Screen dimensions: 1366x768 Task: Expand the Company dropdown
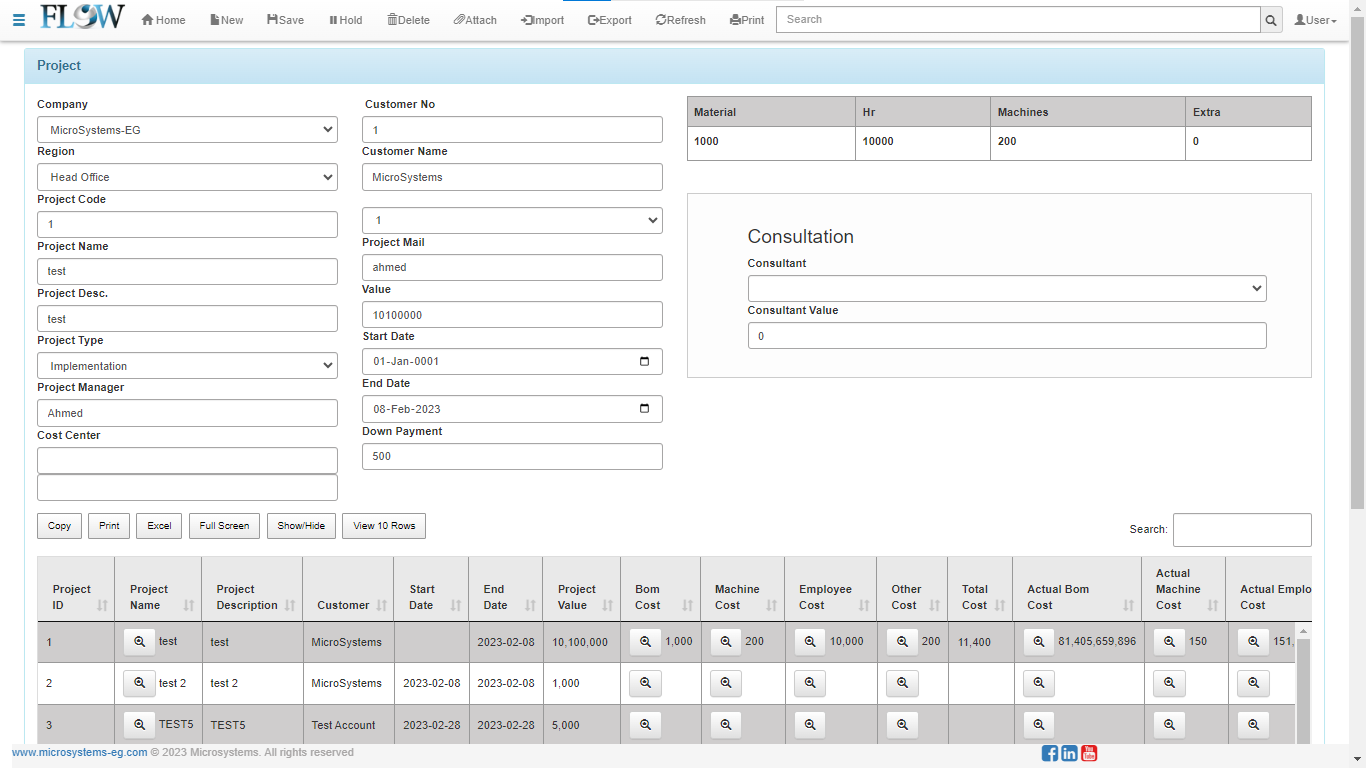(x=187, y=130)
